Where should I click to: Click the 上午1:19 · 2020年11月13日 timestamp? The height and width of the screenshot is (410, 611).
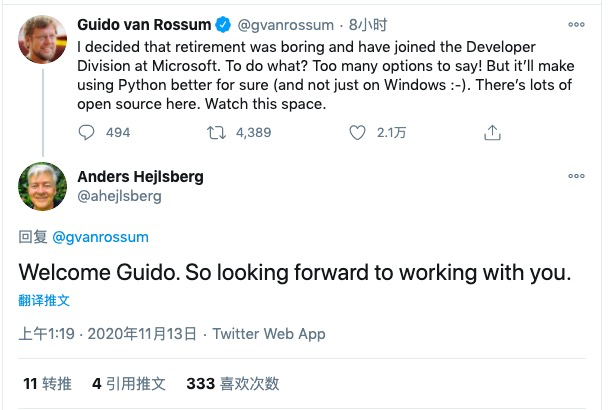click(109, 334)
